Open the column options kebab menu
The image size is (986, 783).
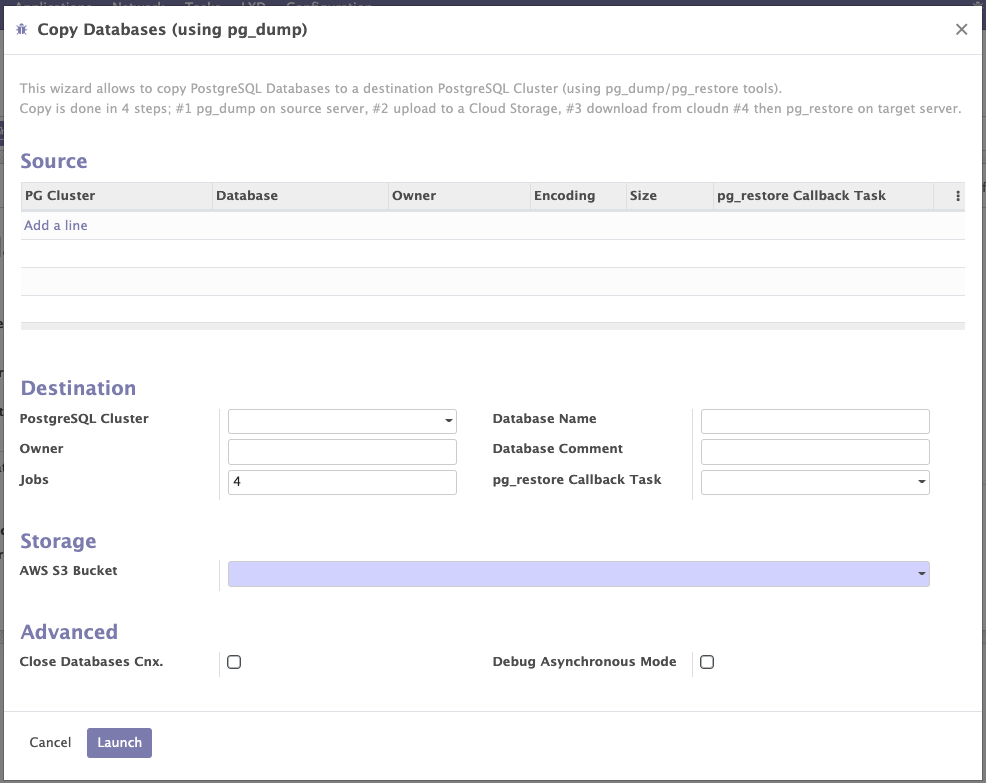tap(958, 196)
